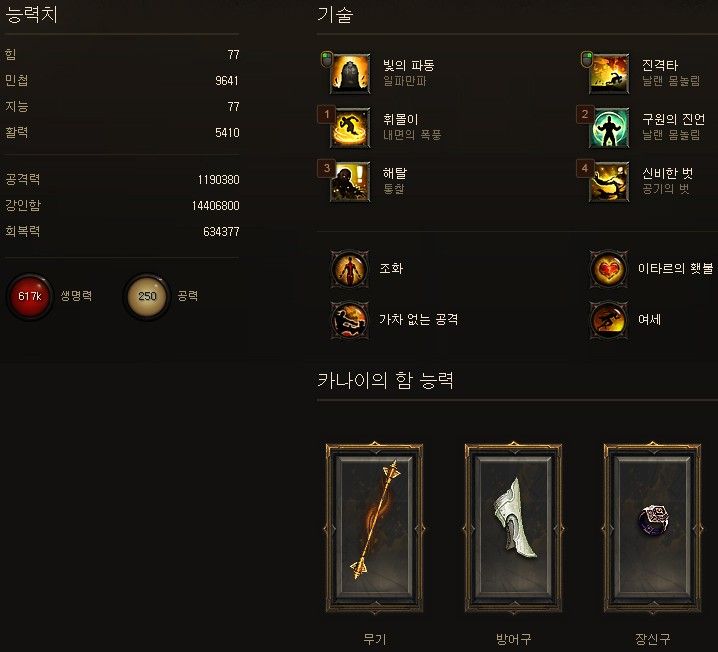718x652 pixels.
Task: Select the 진격타 skill icon
Action: pos(609,74)
